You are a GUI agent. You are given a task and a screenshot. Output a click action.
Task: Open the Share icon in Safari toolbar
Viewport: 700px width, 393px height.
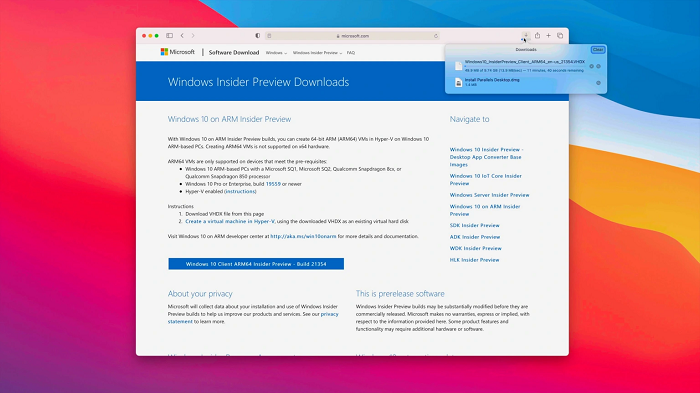[x=538, y=35]
